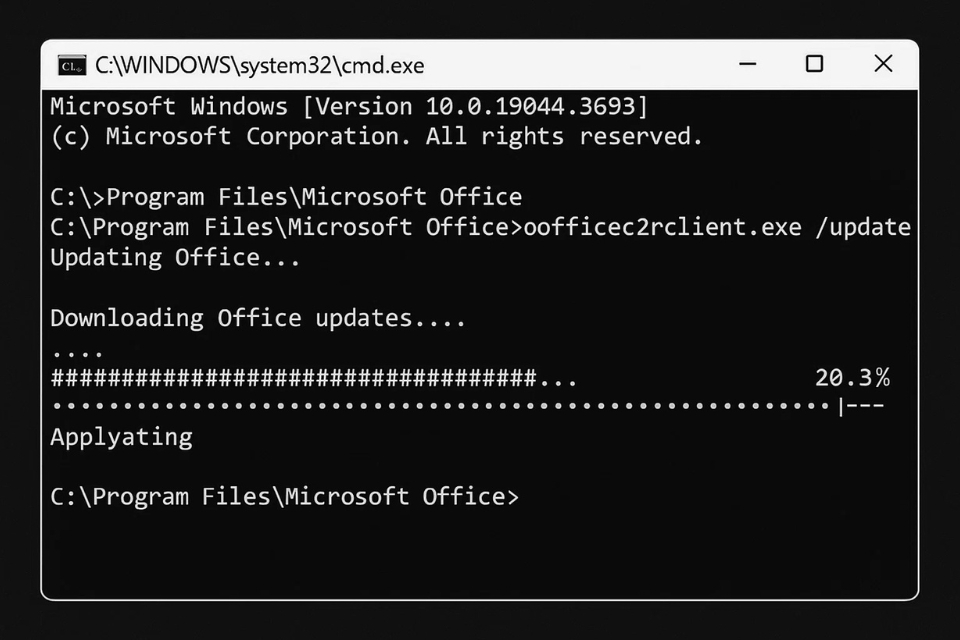Click the Microsoft Corporation copyright line
This screenshot has width=960, height=640.
[376, 136]
